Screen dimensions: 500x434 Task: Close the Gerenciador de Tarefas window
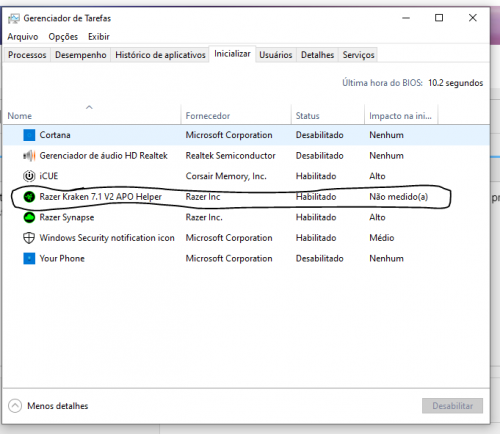(473, 18)
